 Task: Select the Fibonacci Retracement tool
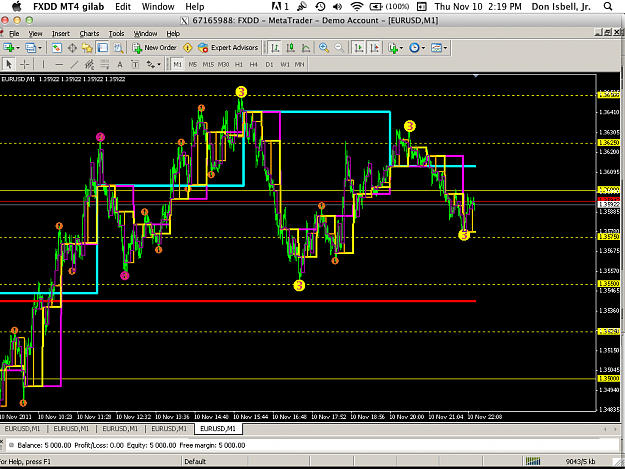coord(104,64)
